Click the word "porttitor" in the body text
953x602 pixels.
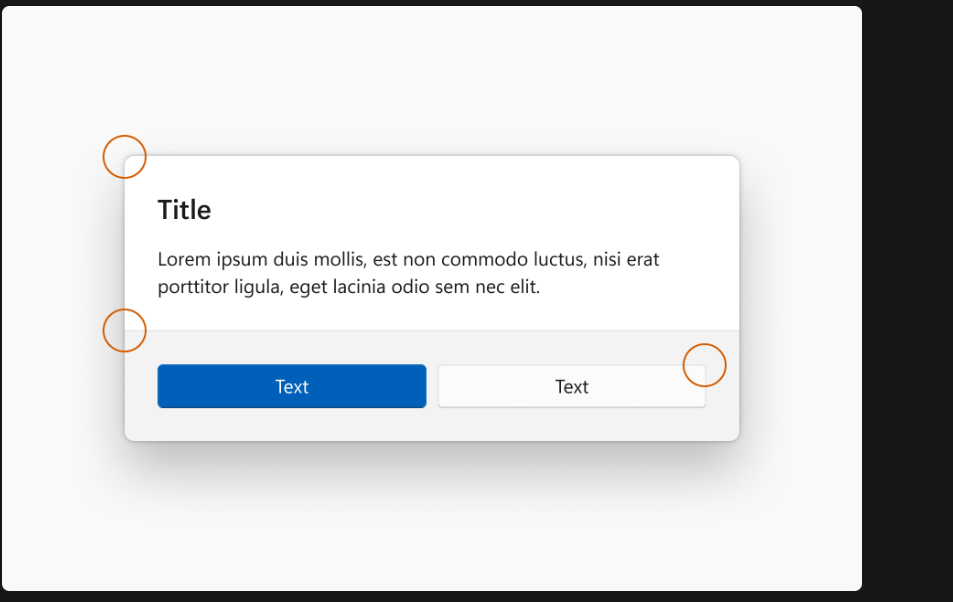[x=192, y=288]
